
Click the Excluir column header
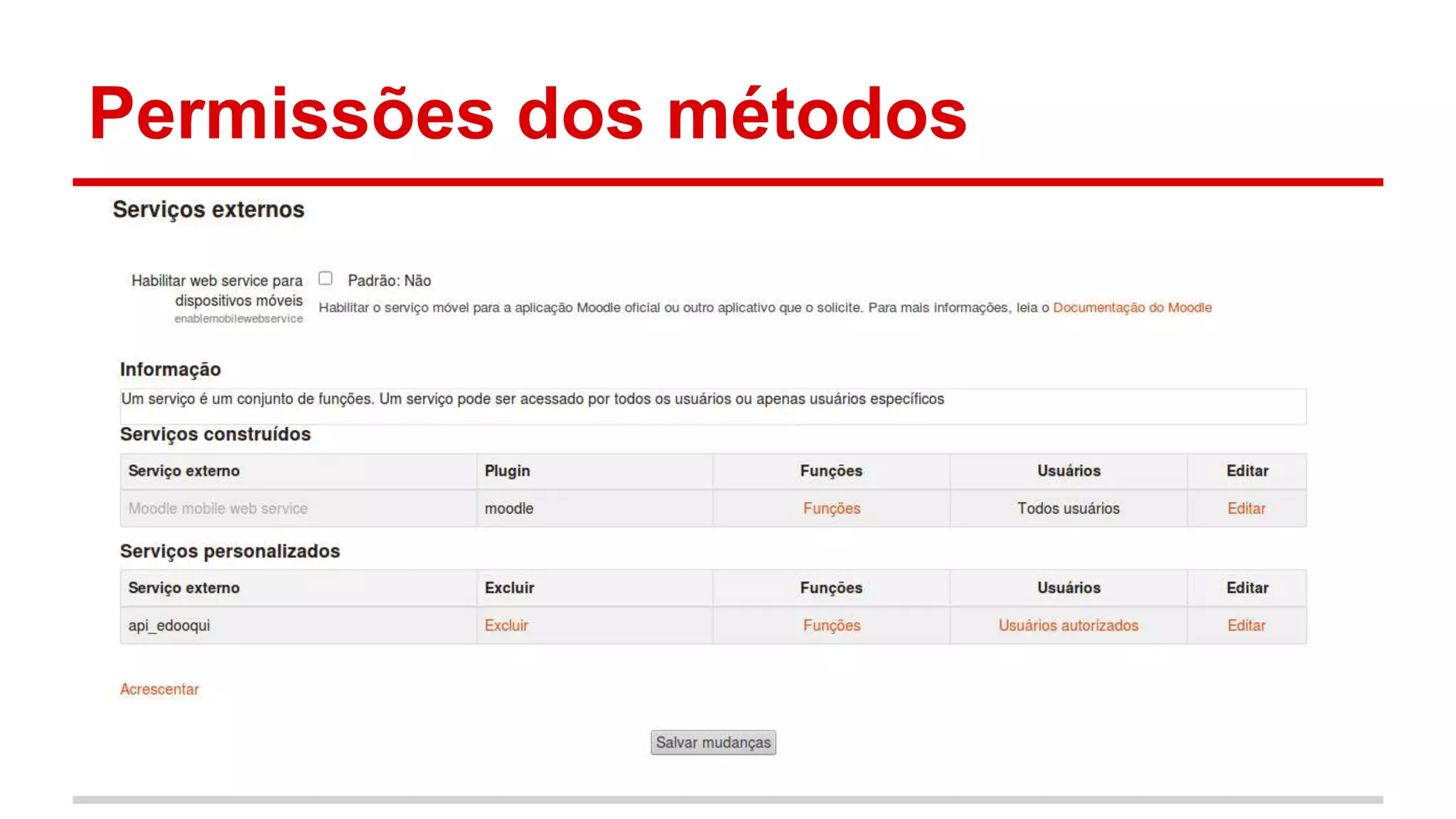509,588
